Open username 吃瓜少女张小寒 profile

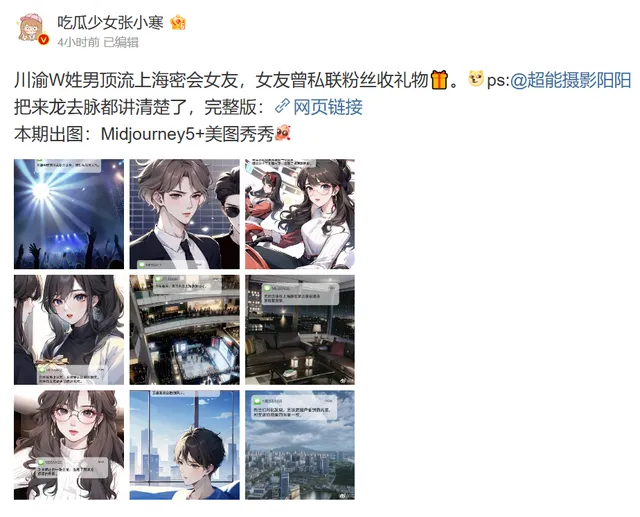(x=110, y=22)
